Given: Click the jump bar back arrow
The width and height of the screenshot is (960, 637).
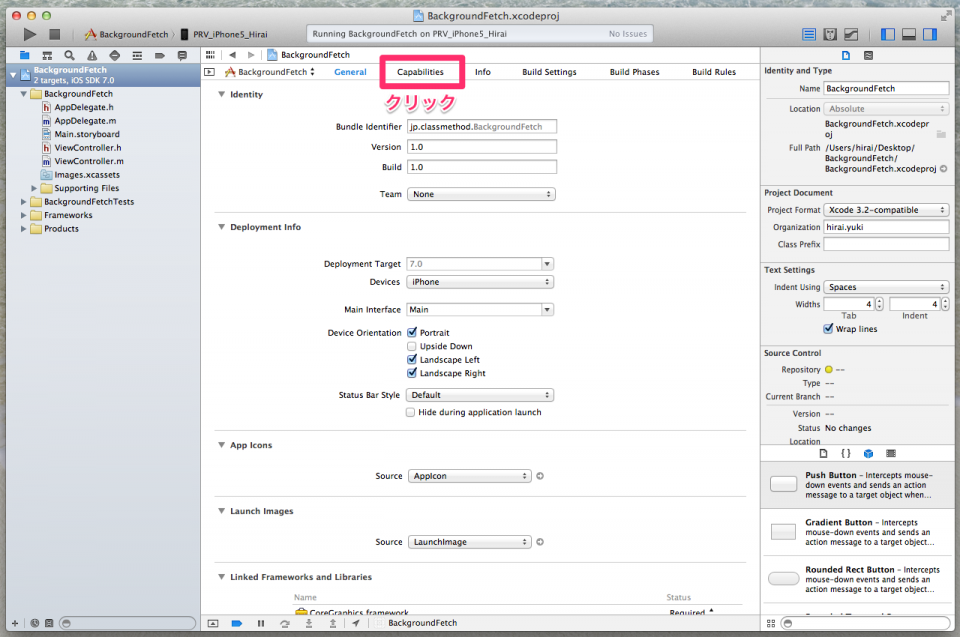Looking at the screenshot, I should click(x=233, y=55).
